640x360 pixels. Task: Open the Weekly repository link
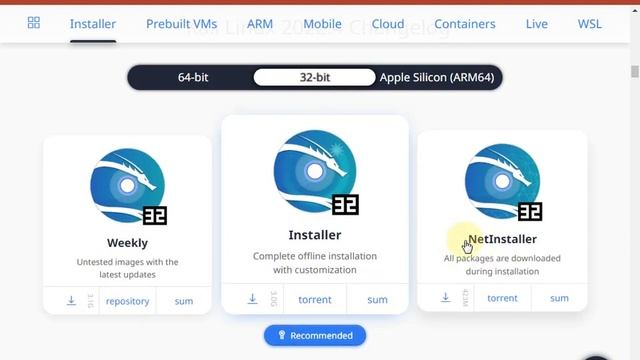[127, 301]
